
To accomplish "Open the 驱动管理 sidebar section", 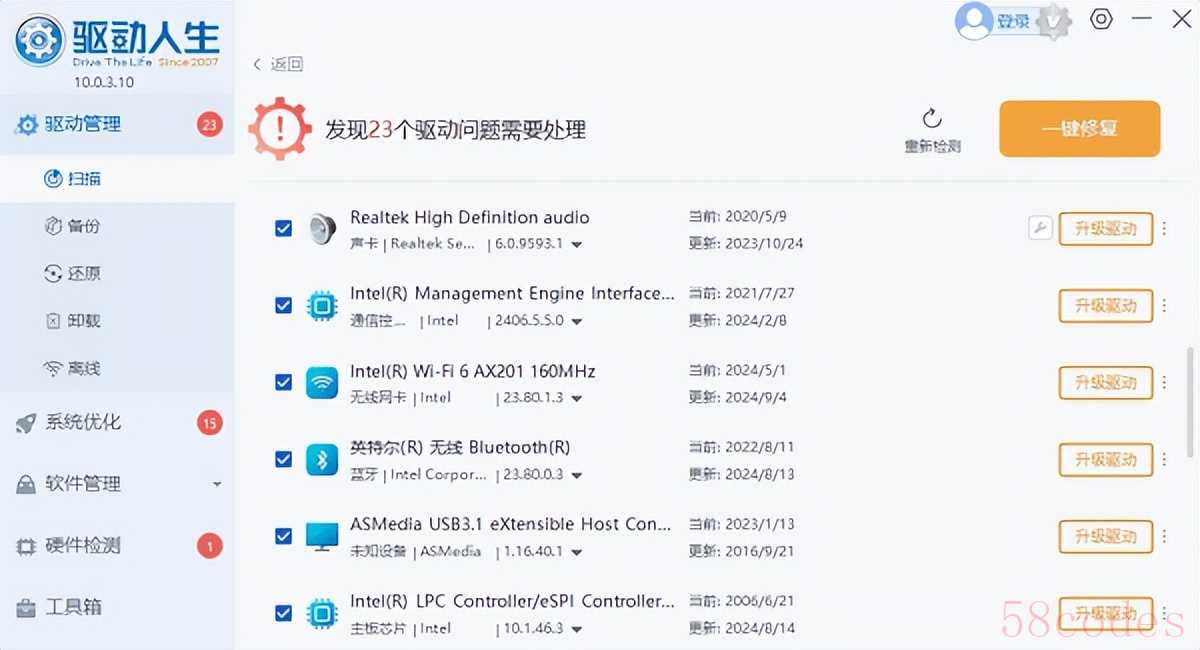I will click(x=117, y=125).
